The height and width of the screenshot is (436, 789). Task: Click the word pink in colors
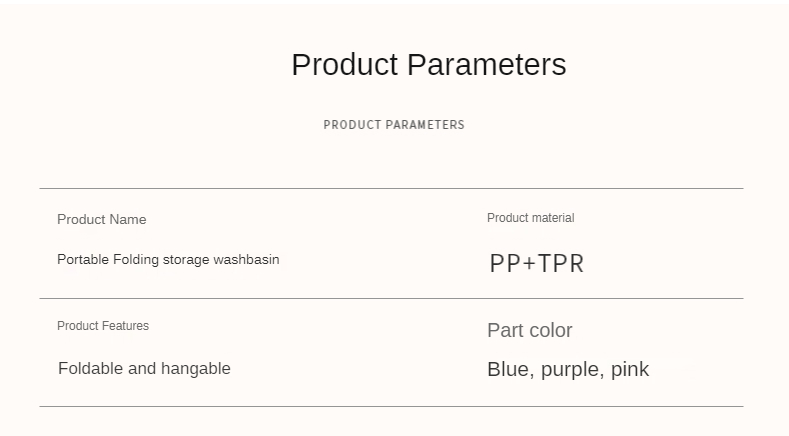point(630,370)
